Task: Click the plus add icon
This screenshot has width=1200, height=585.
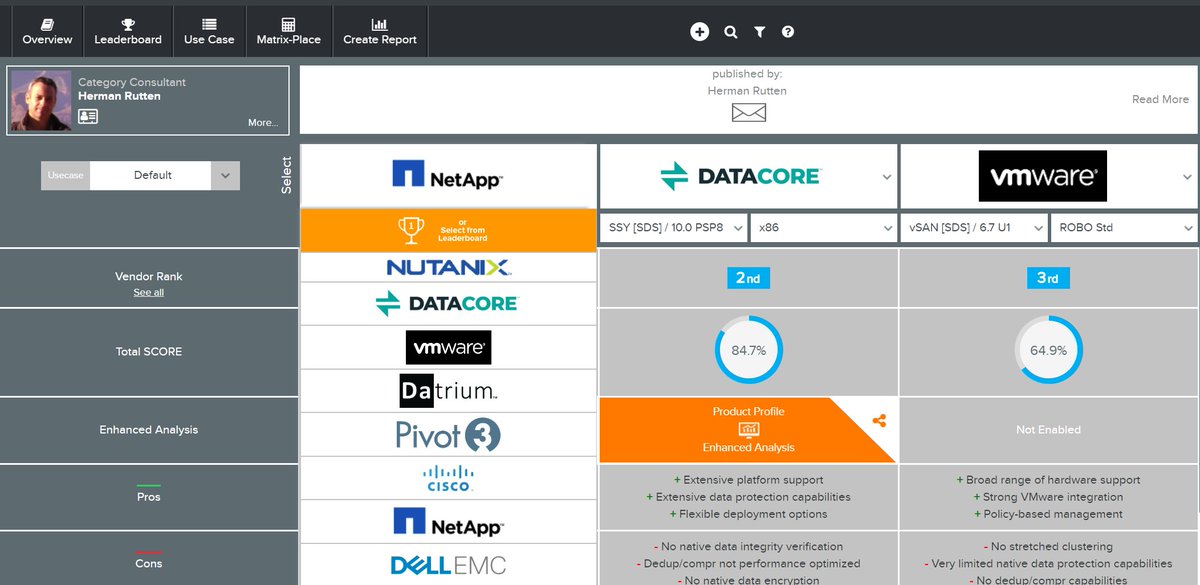Action: [699, 32]
